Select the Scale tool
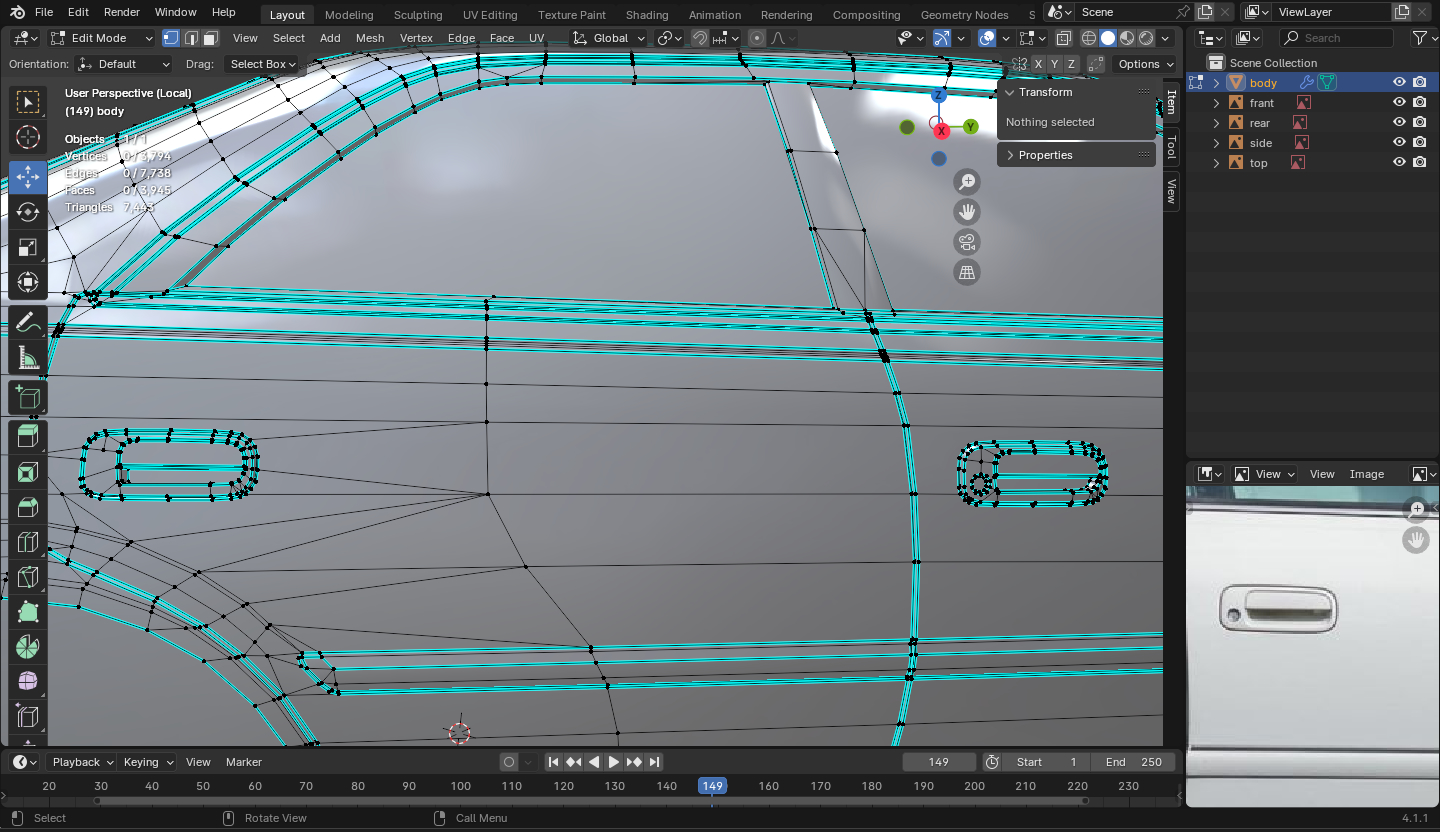 coord(28,247)
